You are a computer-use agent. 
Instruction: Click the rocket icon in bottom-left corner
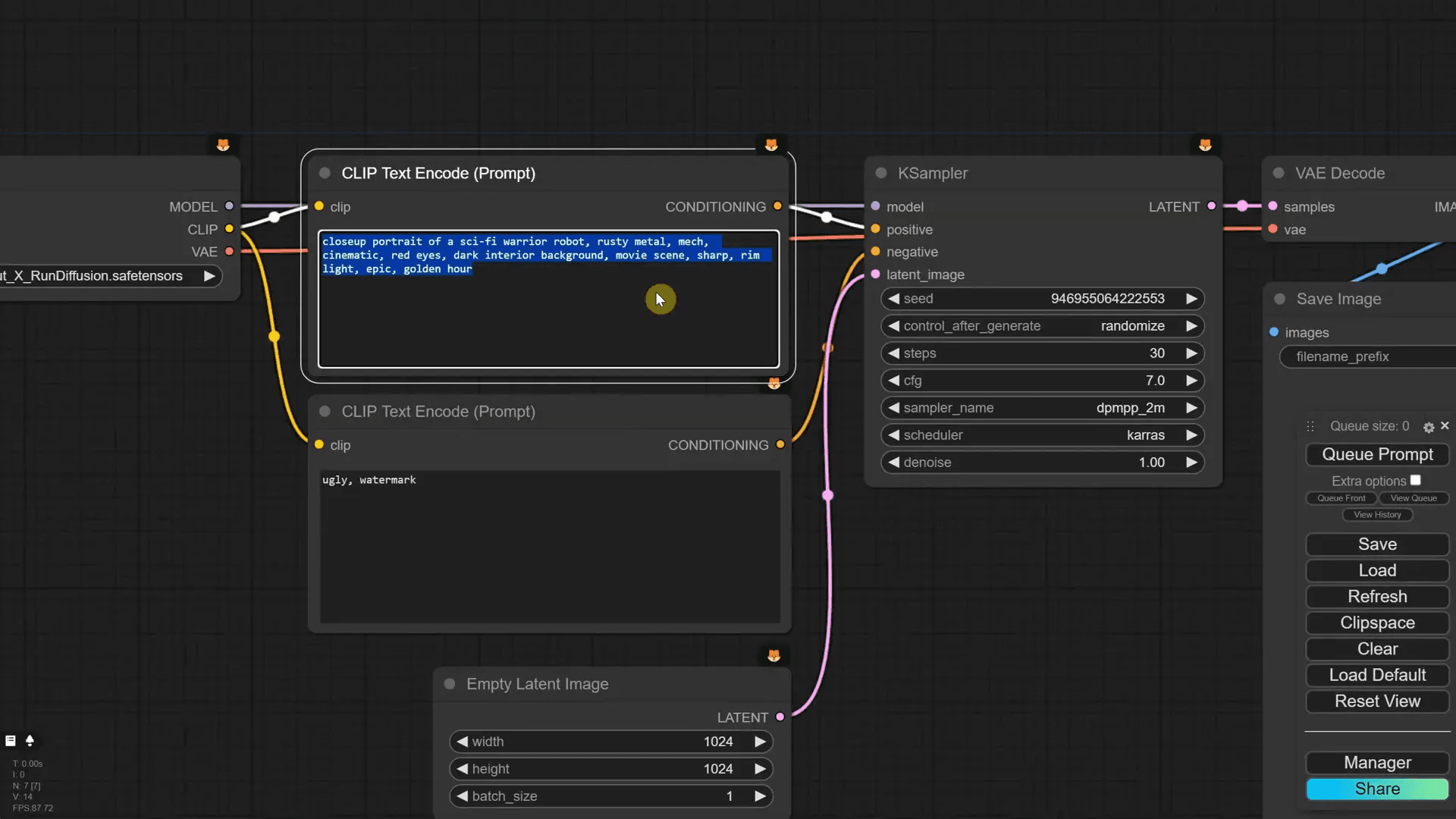(30, 741)
